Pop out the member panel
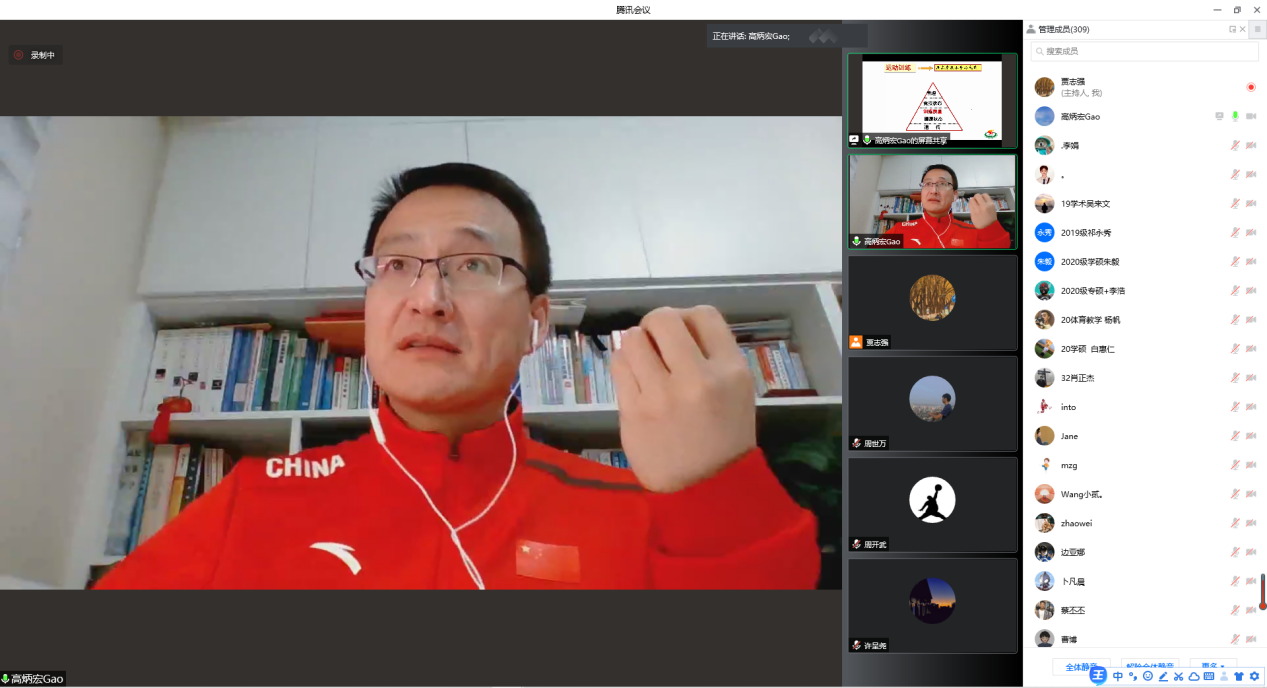Image resolution: width=1267 pixels, height=688 pixels. click(1232, 29)
